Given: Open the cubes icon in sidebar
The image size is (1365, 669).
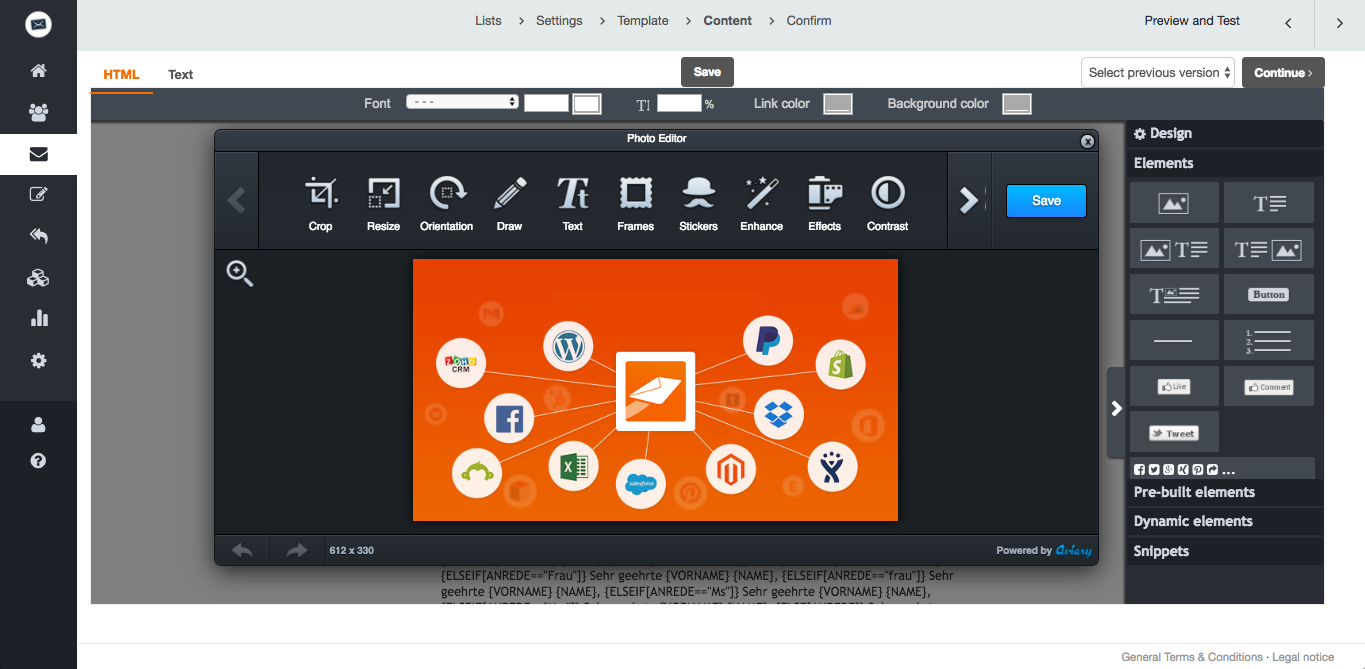Looking at the screenshot, I should [38, 278].
